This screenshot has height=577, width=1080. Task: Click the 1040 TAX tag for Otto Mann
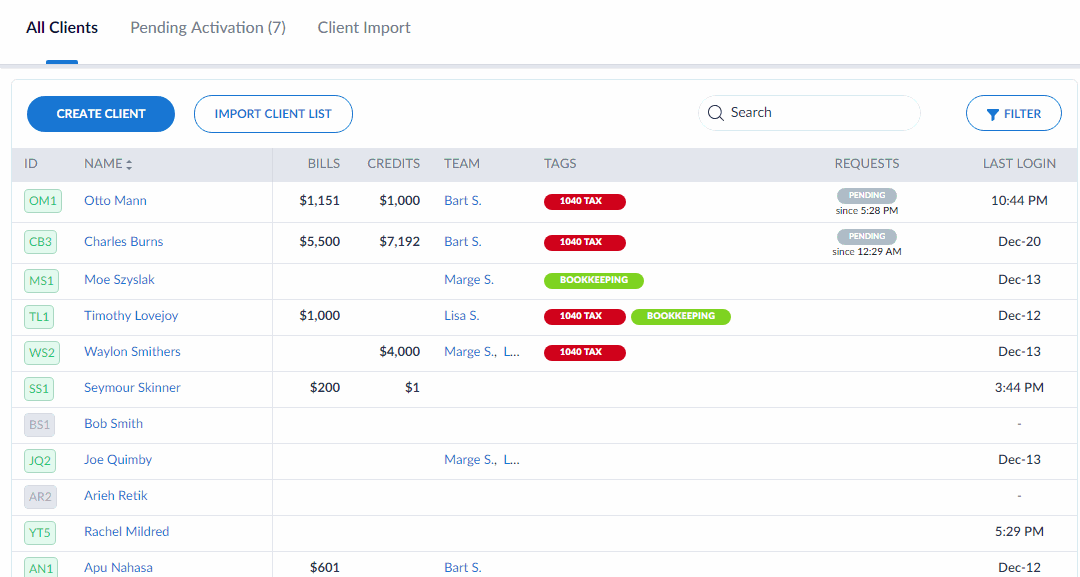[584, 201]
